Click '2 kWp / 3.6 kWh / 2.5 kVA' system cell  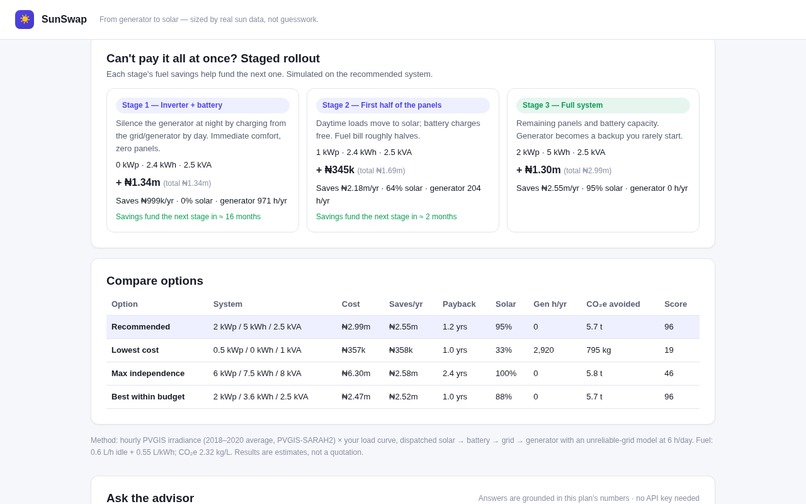point(261,397)
